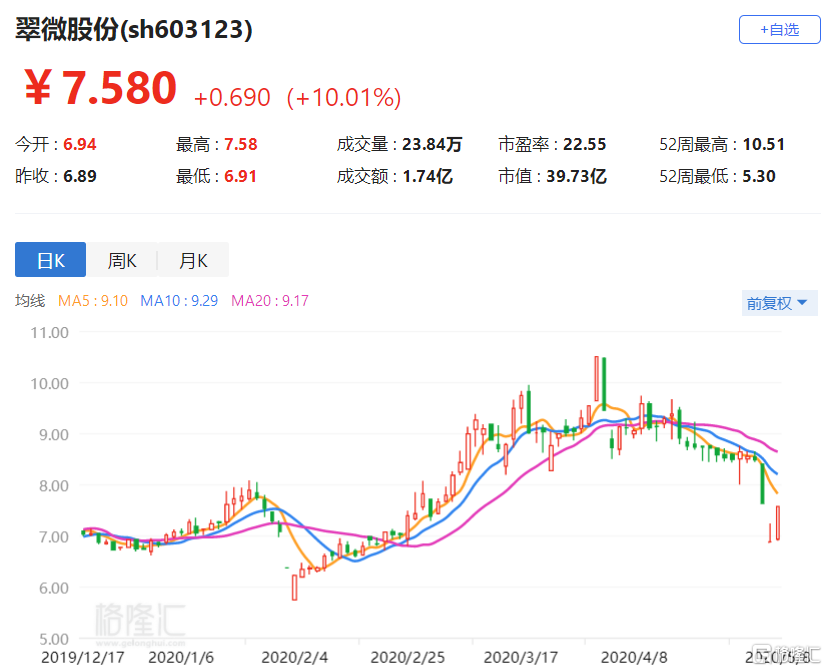The width and height of the screenshot is (827, 671).
Task: Click the MA10:9.29 moving average label
Action: (179, 301)
